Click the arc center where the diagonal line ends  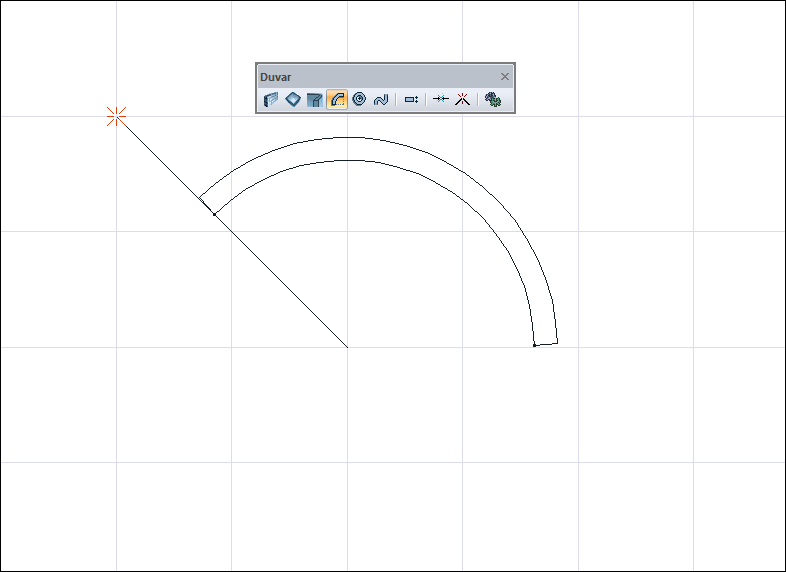(347, 347)
